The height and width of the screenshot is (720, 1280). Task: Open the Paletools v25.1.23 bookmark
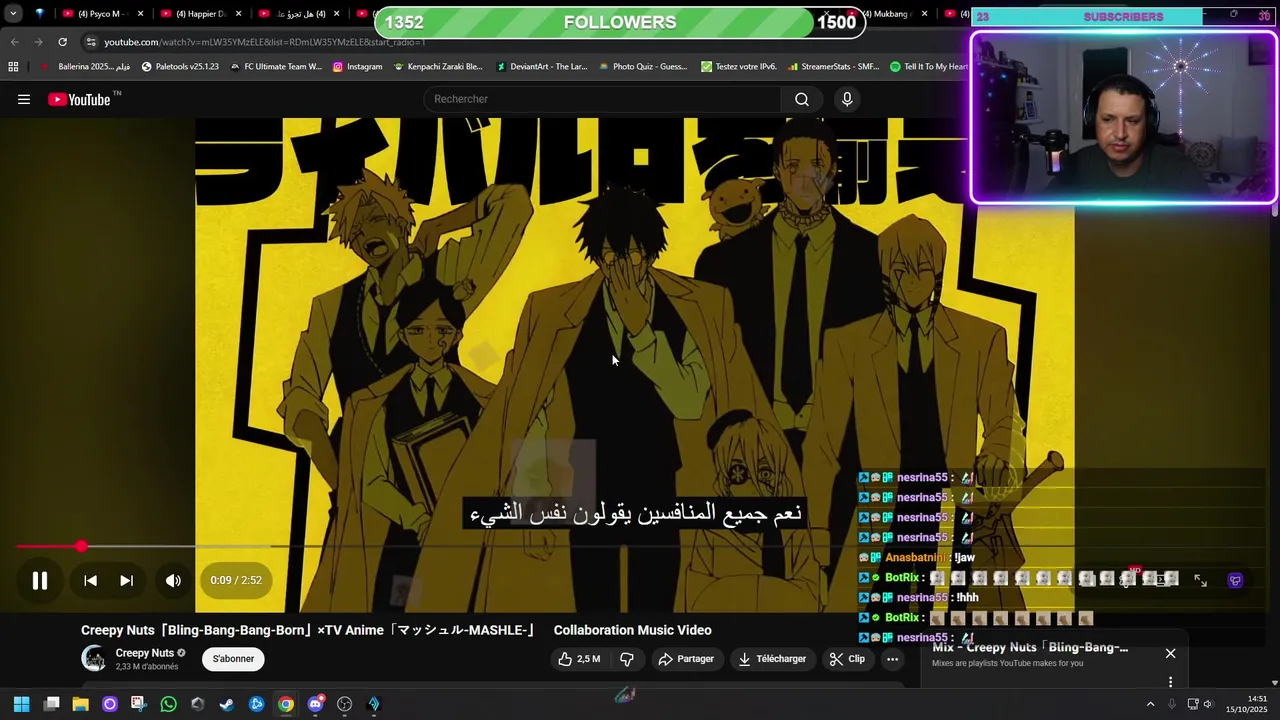pyautogui.click(x=180, y=67)
